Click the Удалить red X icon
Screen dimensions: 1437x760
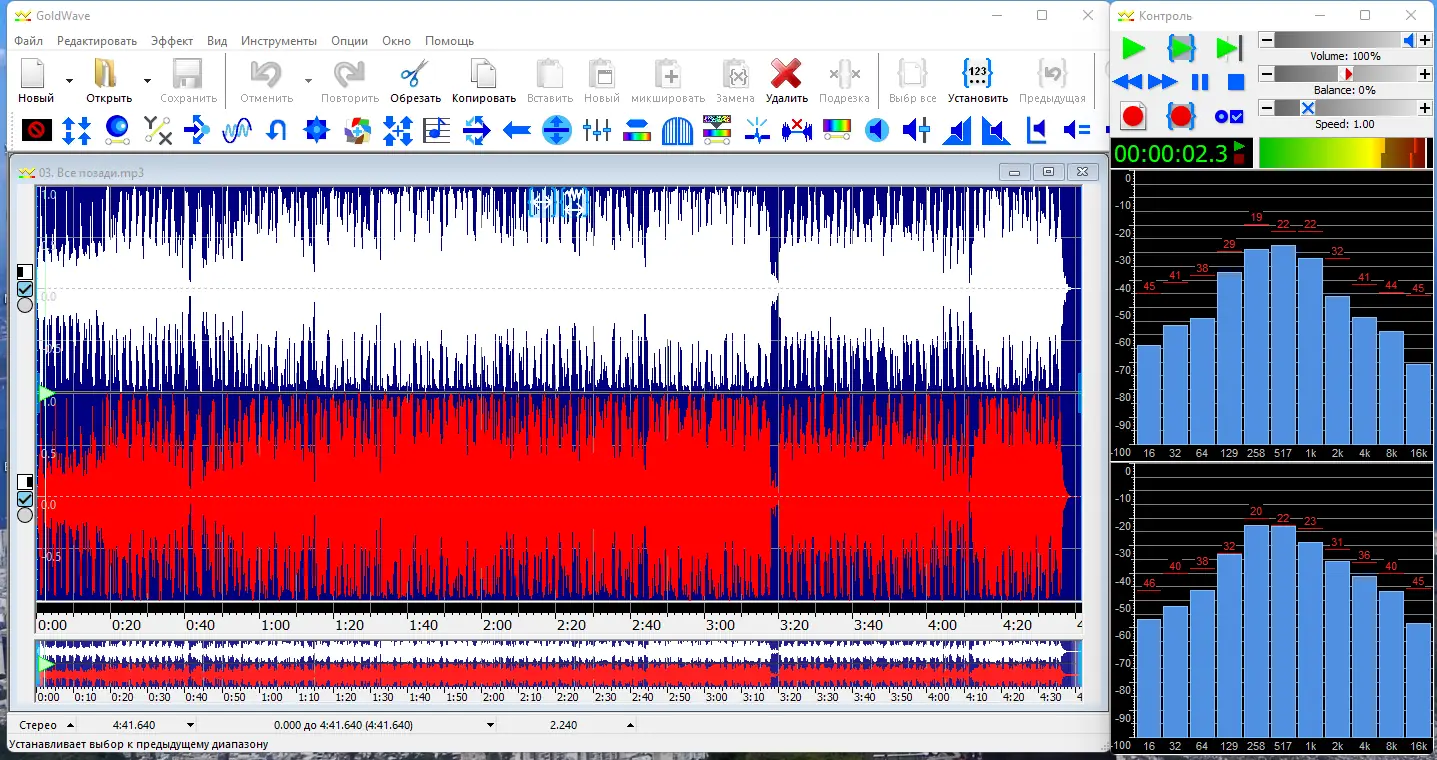[x=786, y=75]
